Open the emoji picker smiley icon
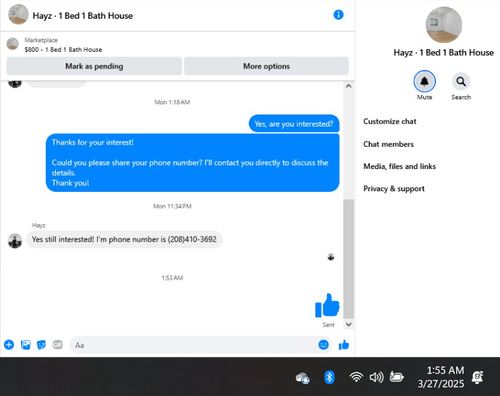This screenshot has height=396, width=500. click(x=323, y=345)
